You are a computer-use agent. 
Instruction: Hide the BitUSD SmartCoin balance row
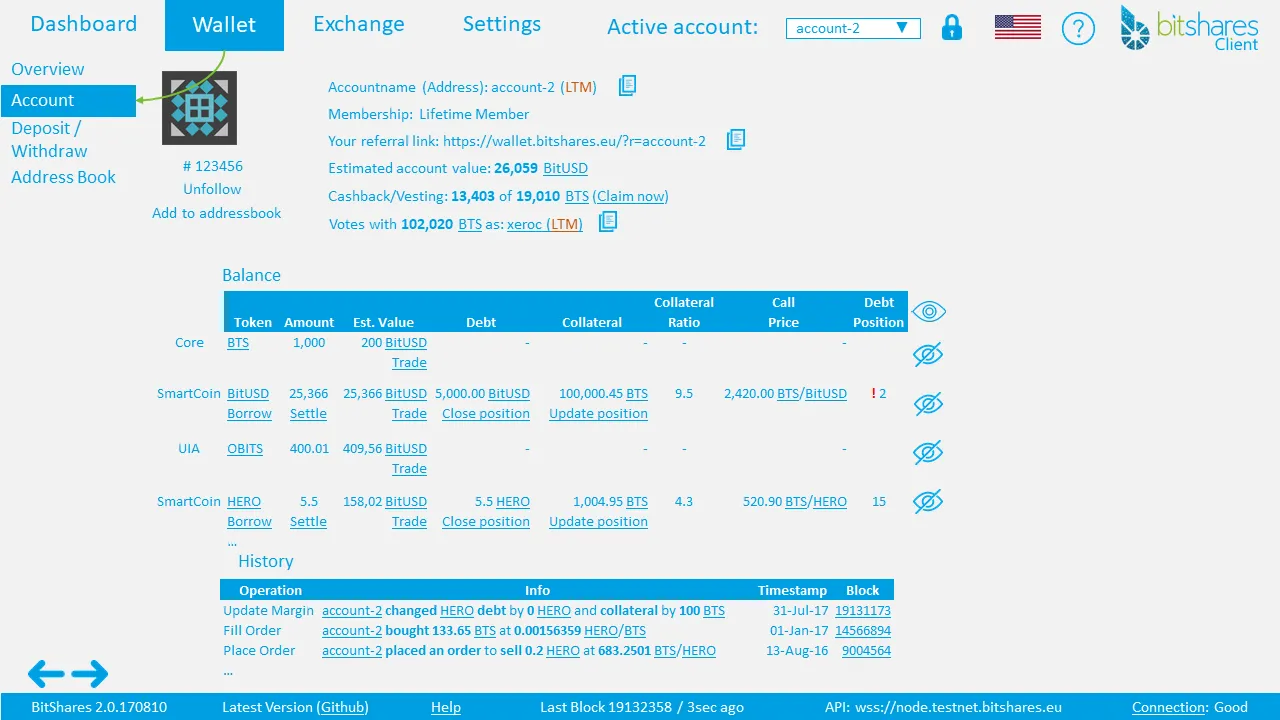coord(928,404)
